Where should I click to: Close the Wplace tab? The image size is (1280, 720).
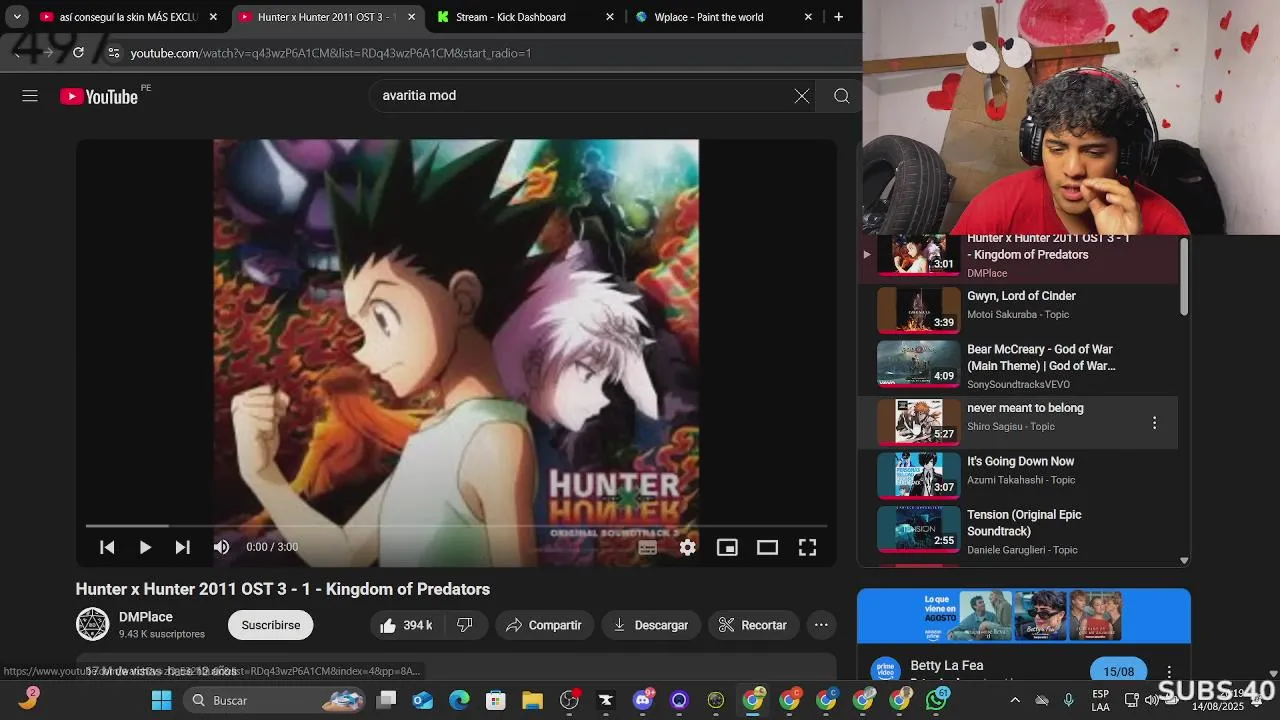point(808,17)
